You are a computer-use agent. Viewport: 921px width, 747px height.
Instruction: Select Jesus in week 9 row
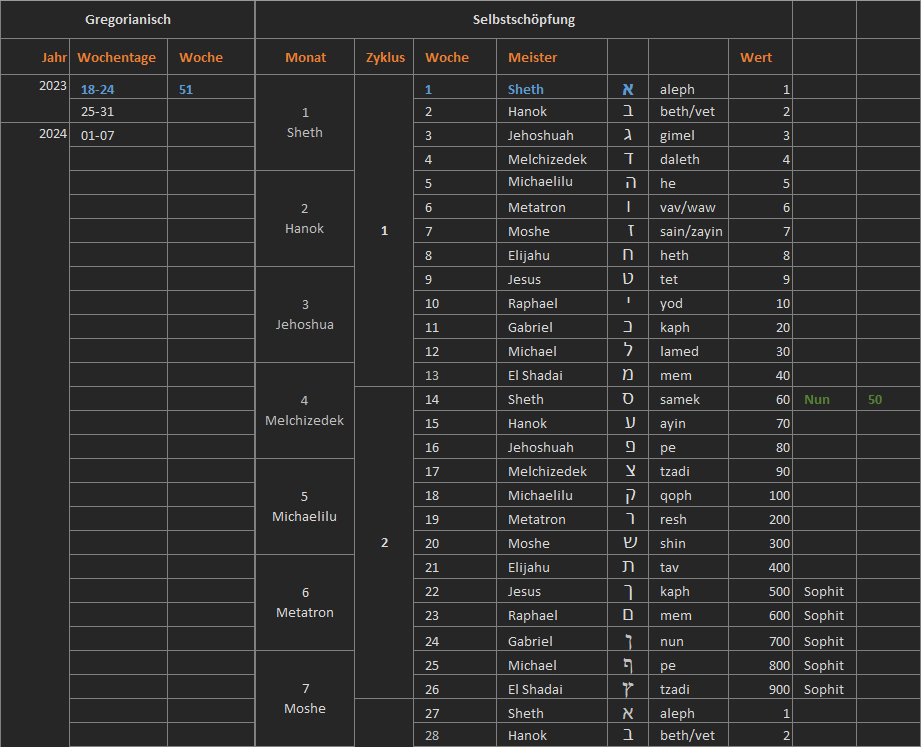[552, 279]
